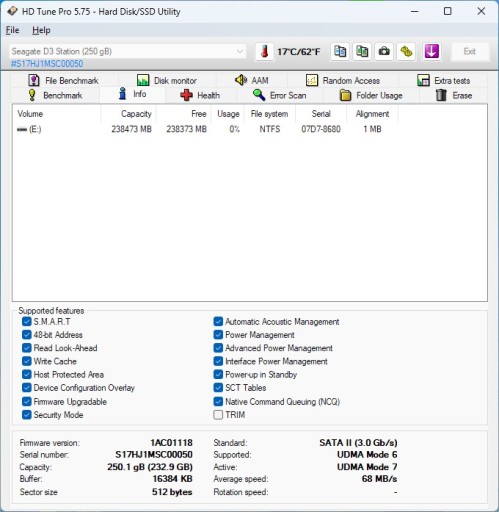This screenshot has width=499, height=512.
Task: Copy info to clipboard icon
Action: click(x=340, y=52)
